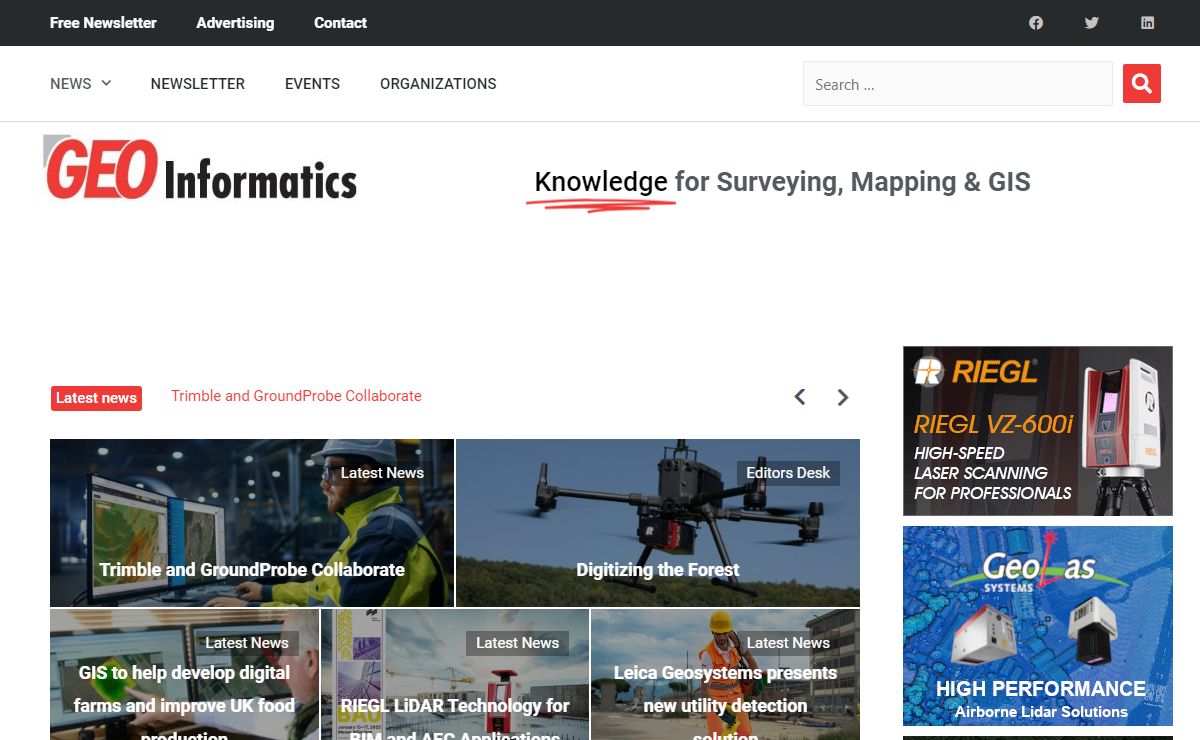Click the red search magnifier button
This screenshot has height=740, width=1200.
click(1142, 84)
